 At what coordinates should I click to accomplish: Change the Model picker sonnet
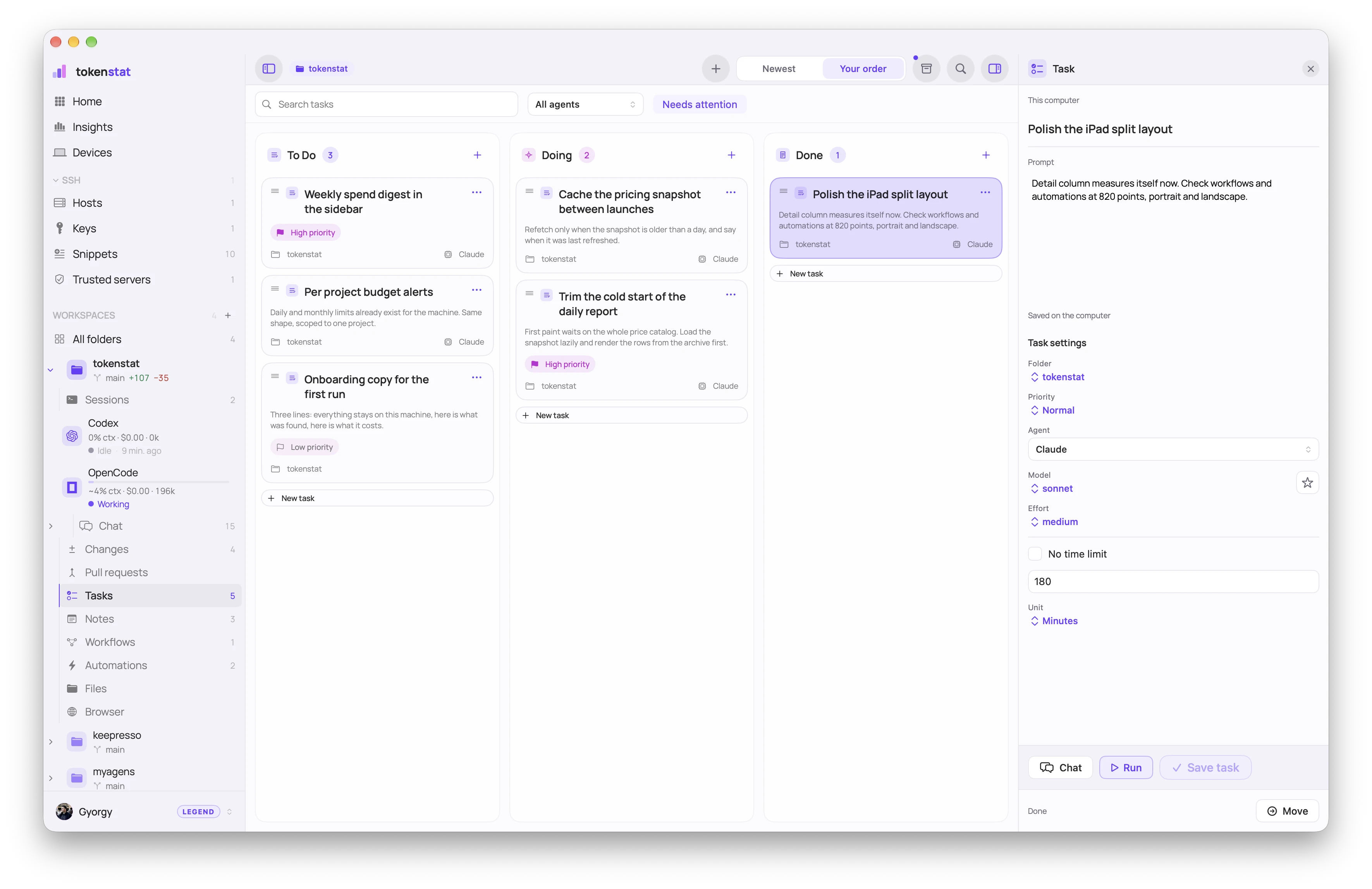[x=1052, y=489]
